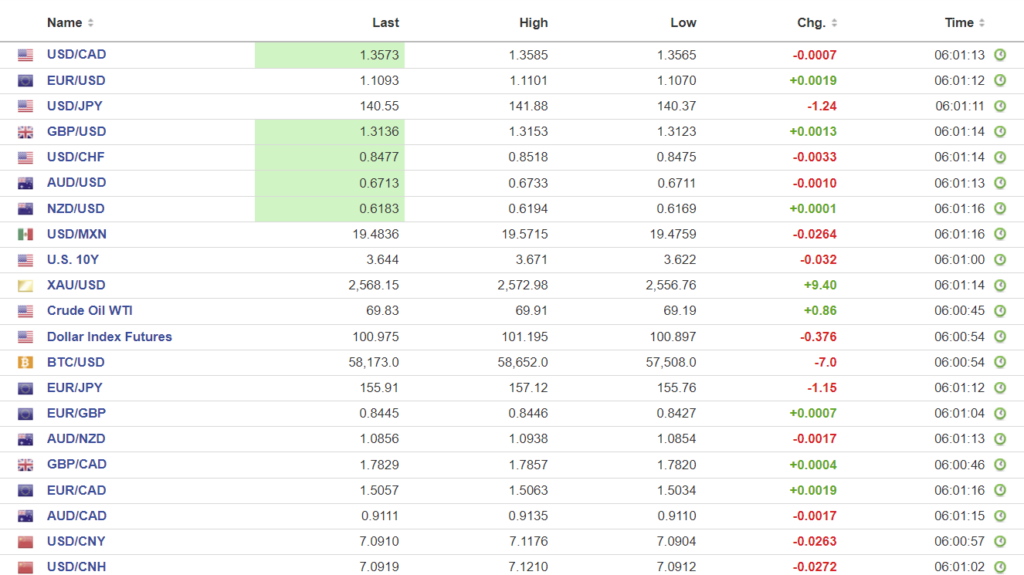Image resolution: width=1024 pixels, height=575 pixels.
Task: Click the clock icon in the EUR/GBP row
Action: 999,413
